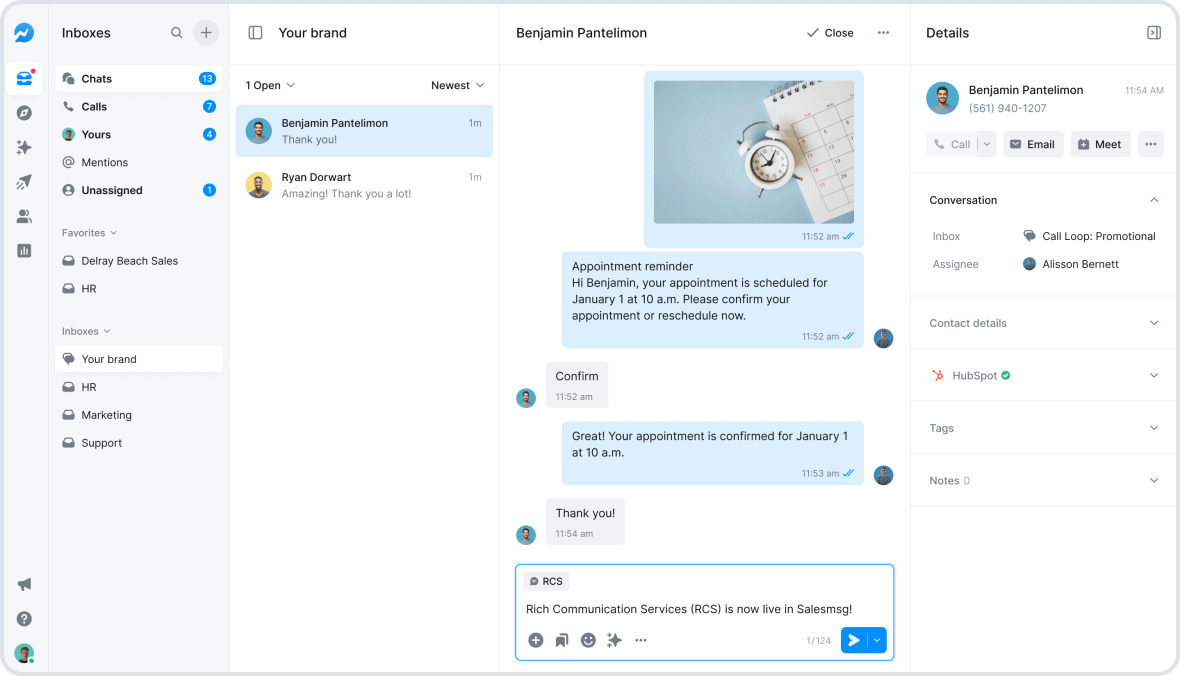
Task: Open search in the Inboxes panel
Action: point(176,32)
